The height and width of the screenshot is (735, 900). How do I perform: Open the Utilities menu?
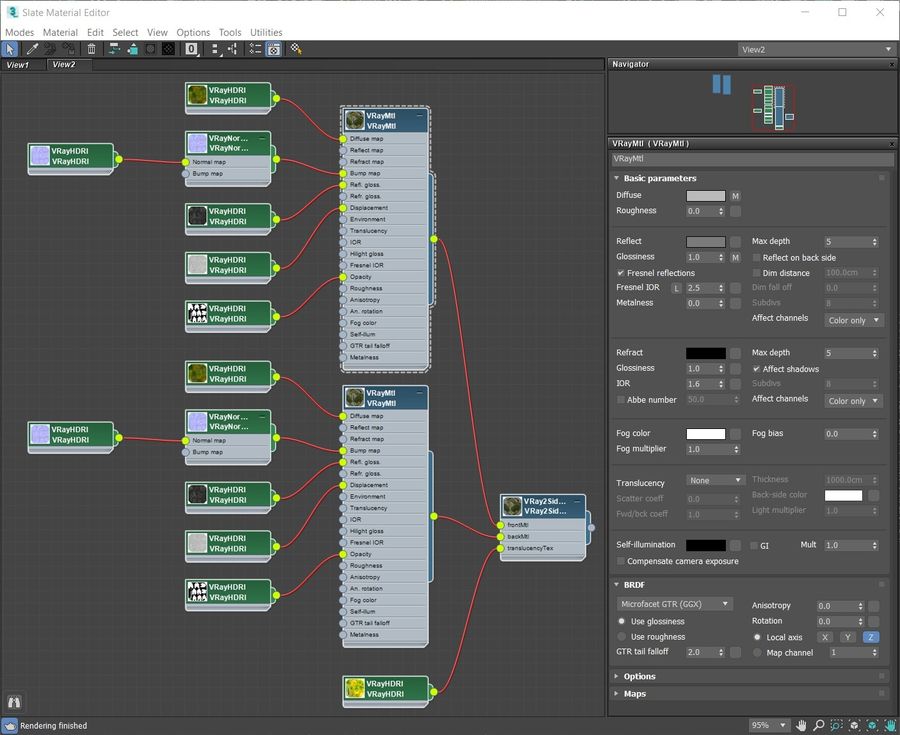pos(266,33)
